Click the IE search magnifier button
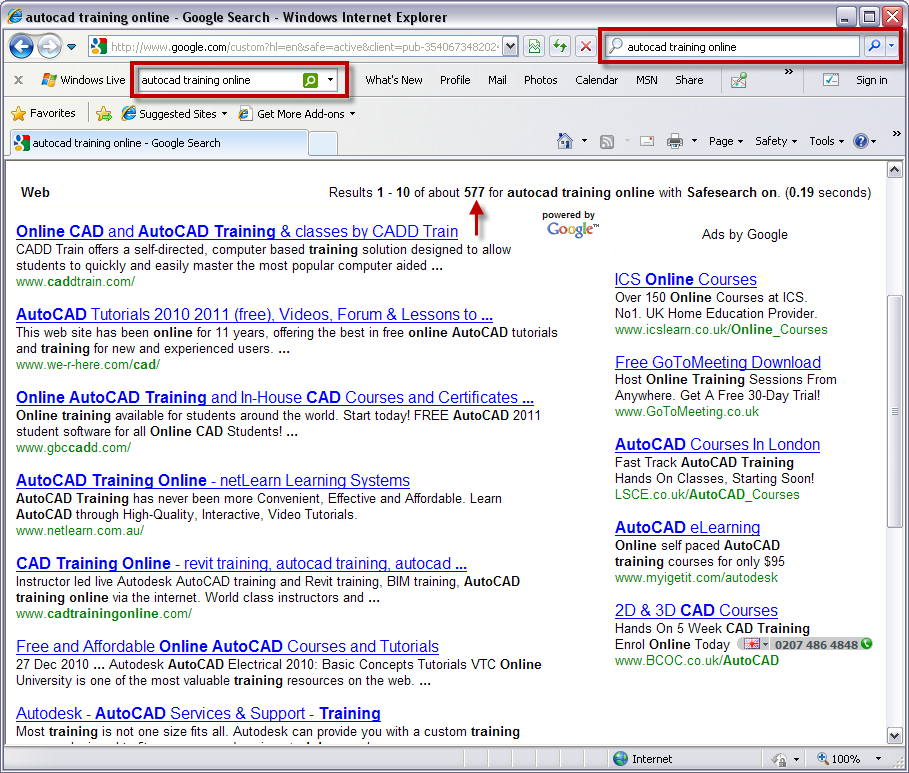Image resolution: width=909 pixels, height=773 pixels. (874, 46)
